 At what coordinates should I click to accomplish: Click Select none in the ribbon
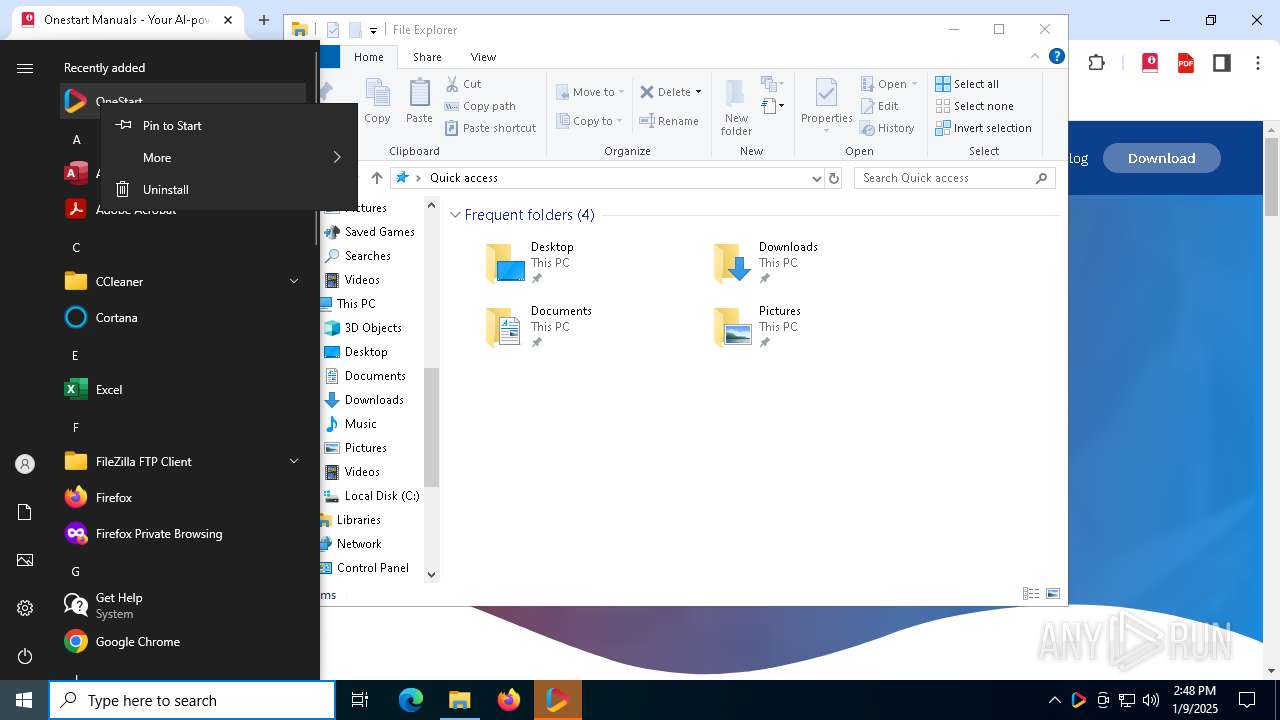click(974, 106)
